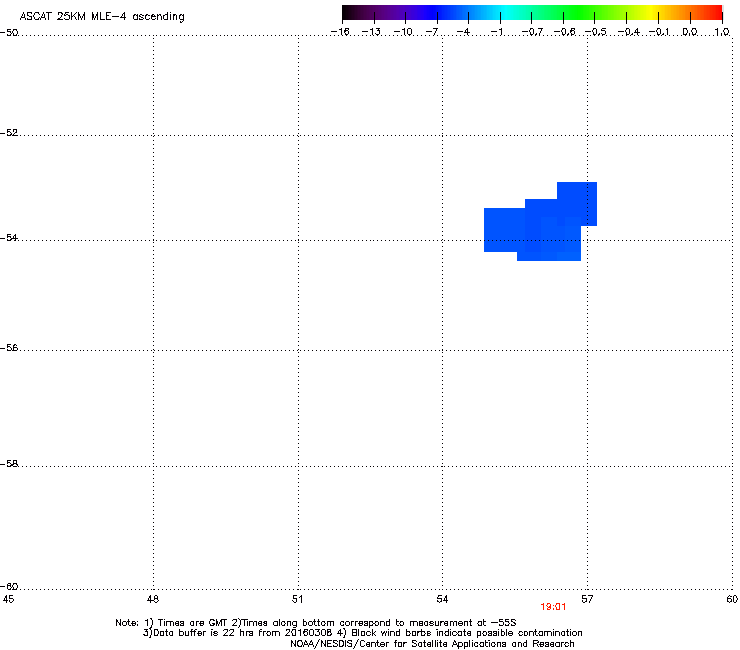Click the -1 color bar label
Viewport: 740px width, 650px height.
pos(496,32)
